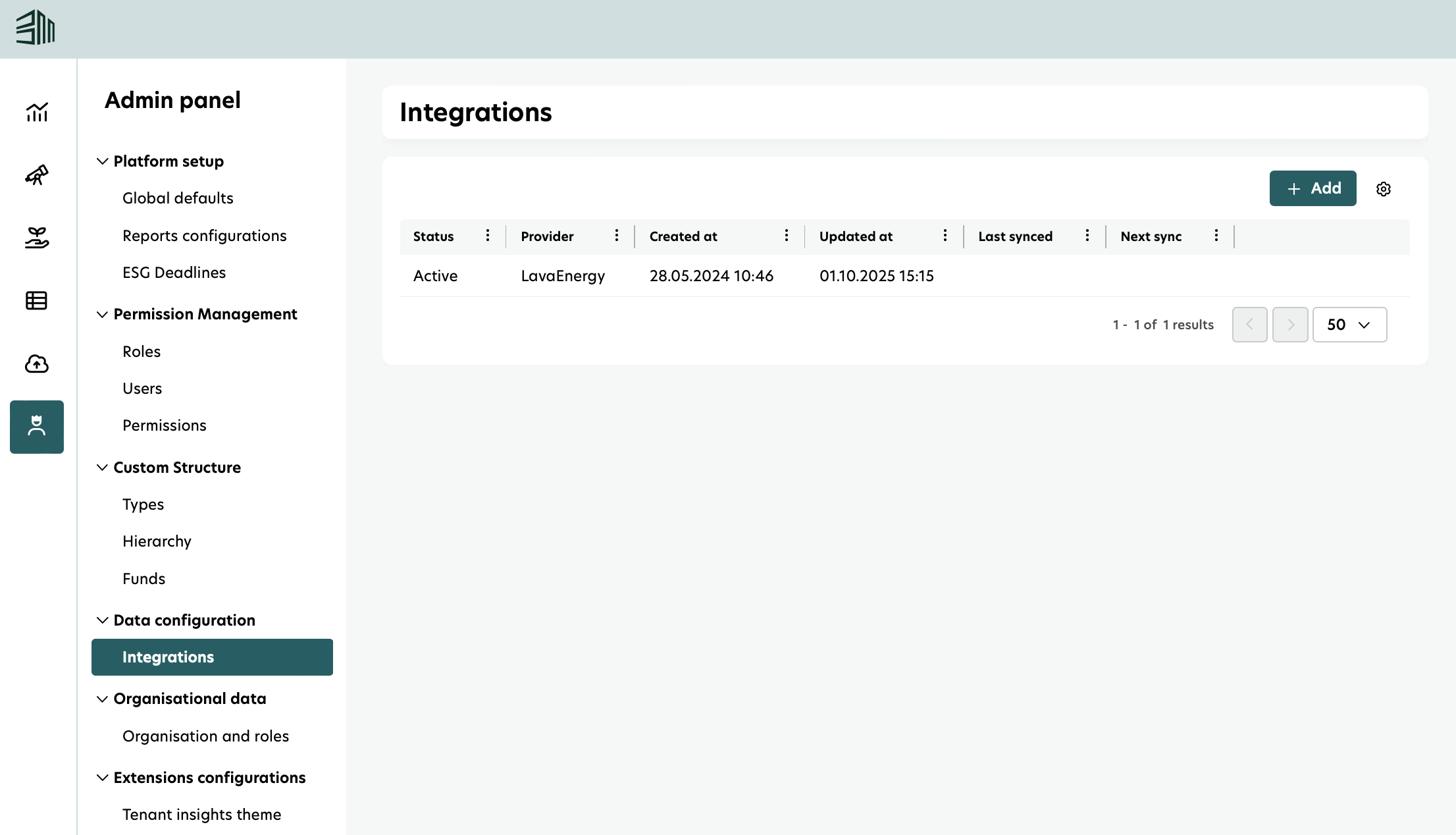Collapse the Platform setup section

[x=102, y=161]
